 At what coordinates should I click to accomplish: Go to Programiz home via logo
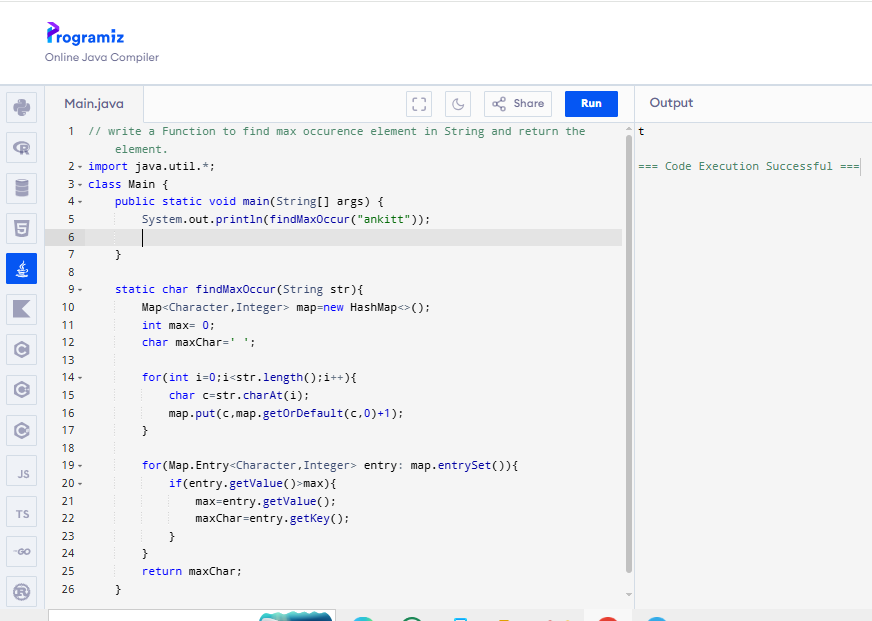(x=85, y=34)
